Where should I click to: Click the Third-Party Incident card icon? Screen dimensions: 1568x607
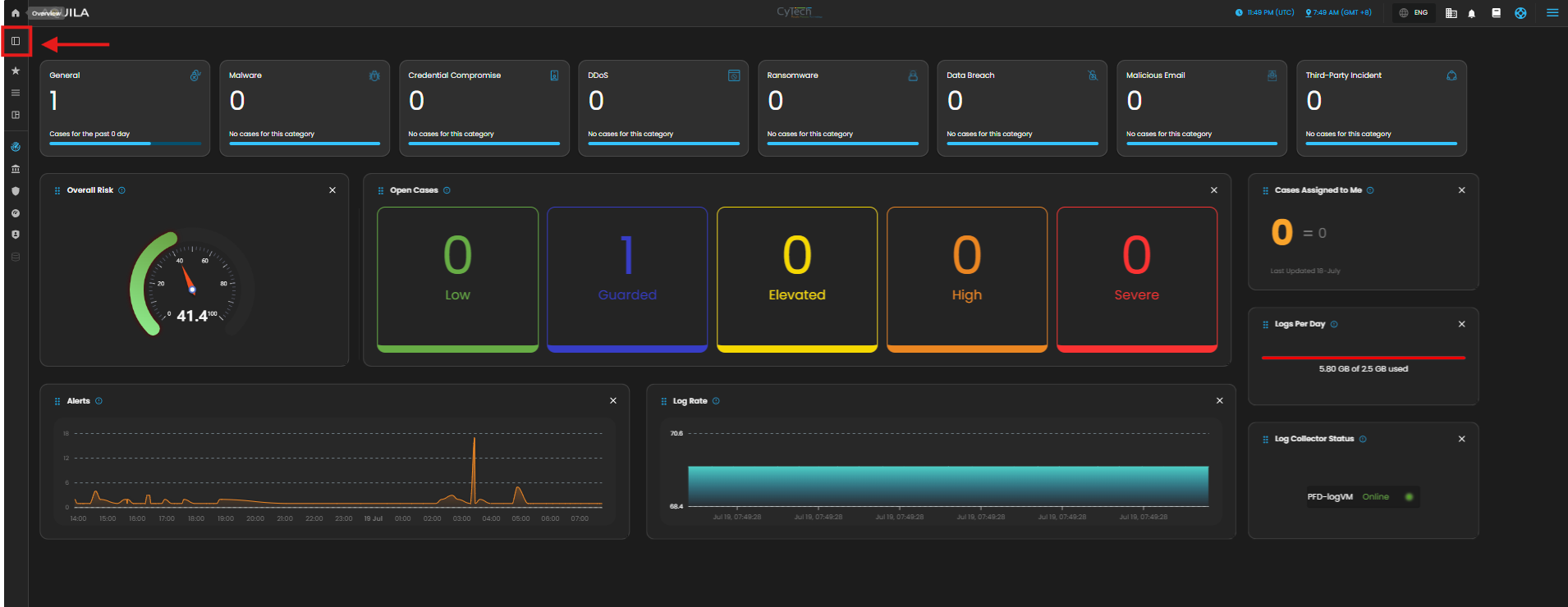pos(1451,75)
